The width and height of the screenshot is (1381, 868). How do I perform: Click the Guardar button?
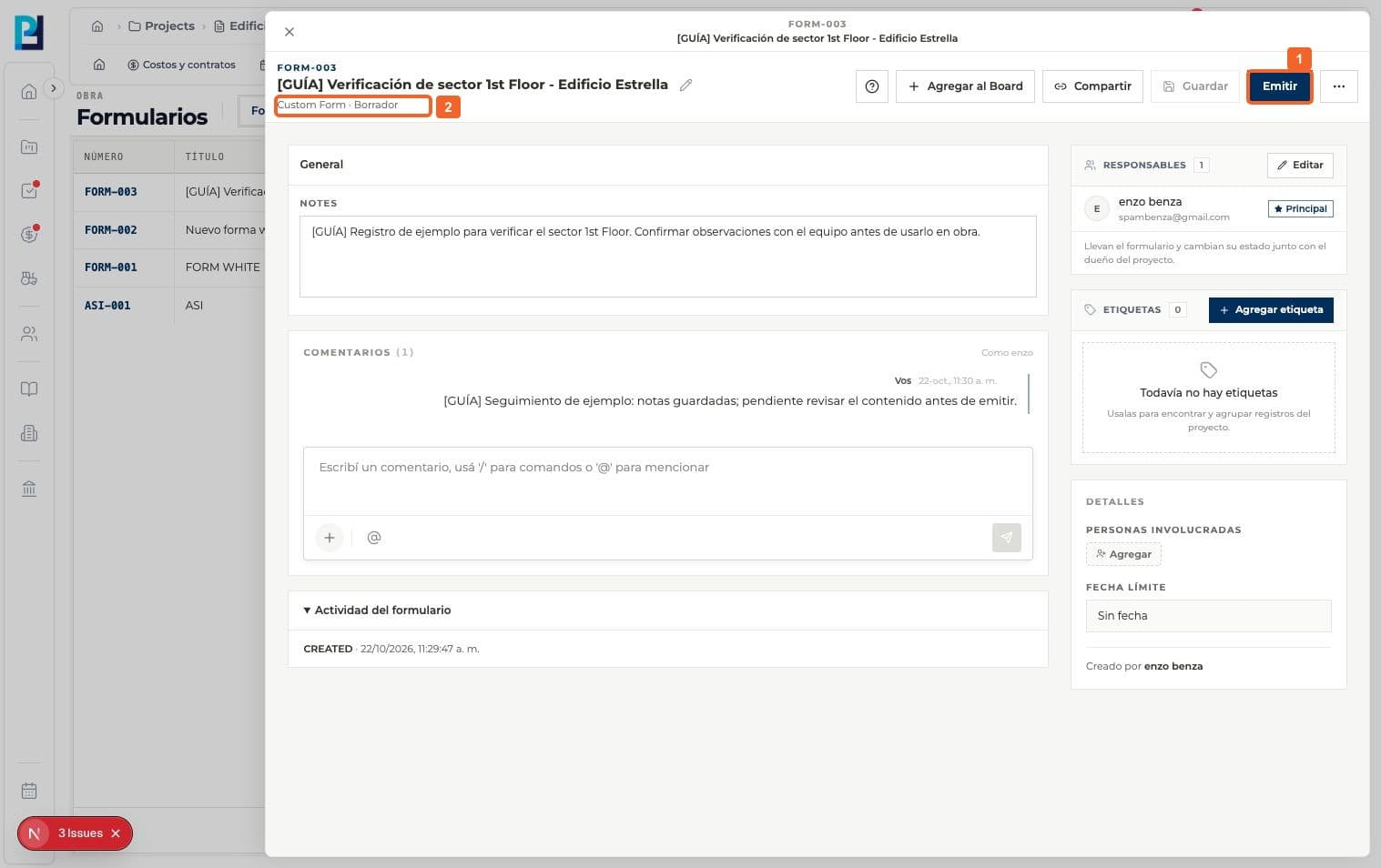click(x=1195, y=86)
